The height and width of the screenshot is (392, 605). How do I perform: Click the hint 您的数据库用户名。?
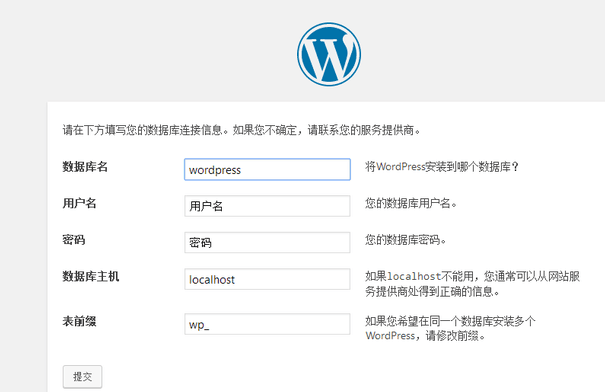coord(411,203)
